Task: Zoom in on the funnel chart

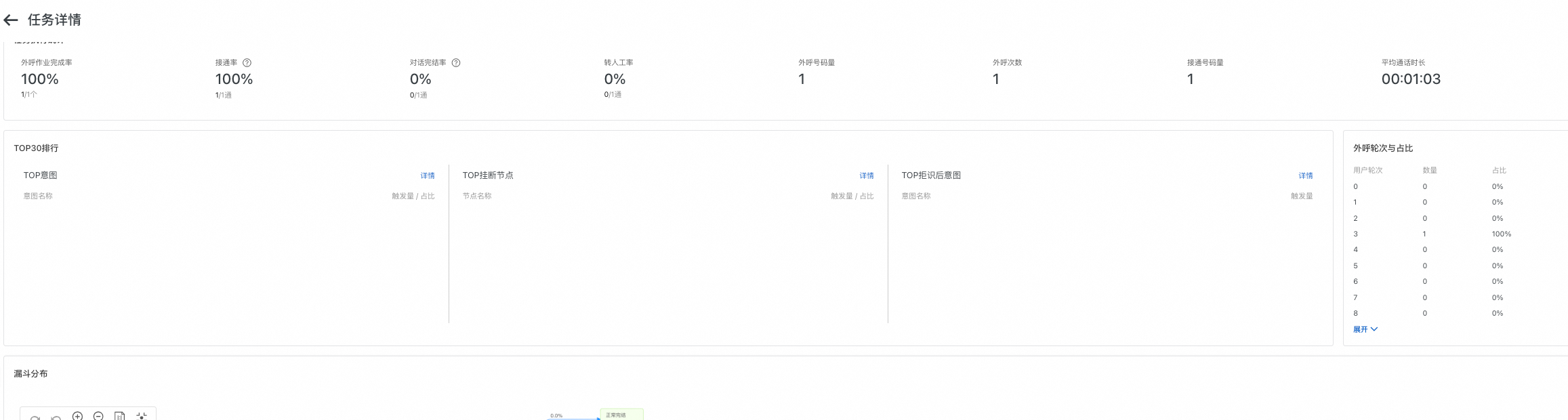Action: [x=78, y=415]
